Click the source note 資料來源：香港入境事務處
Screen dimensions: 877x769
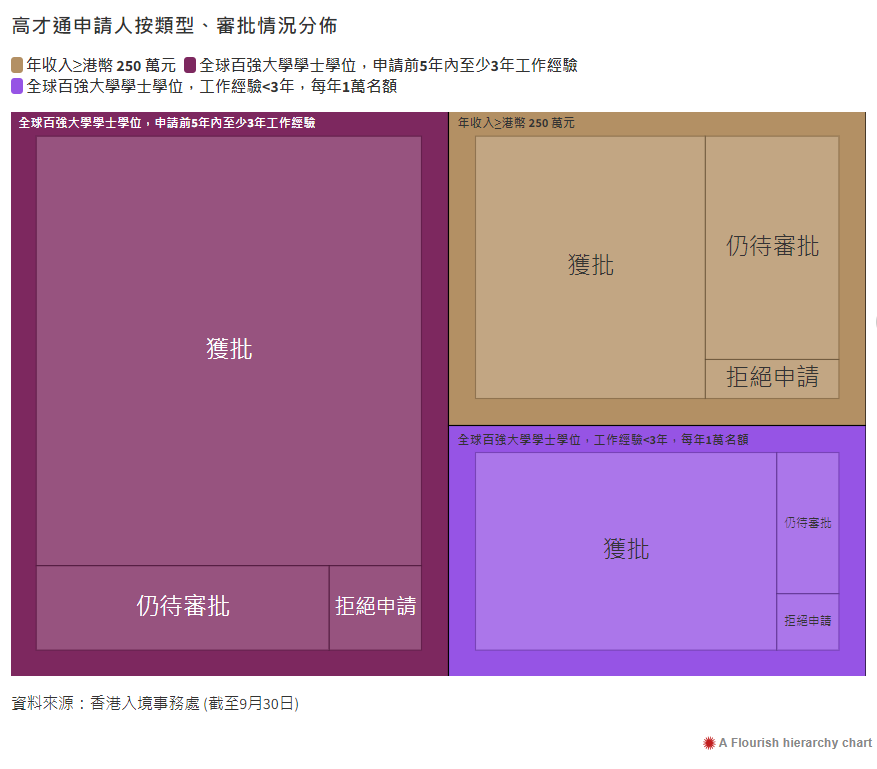pyautogui.click(x=155, y=703)
